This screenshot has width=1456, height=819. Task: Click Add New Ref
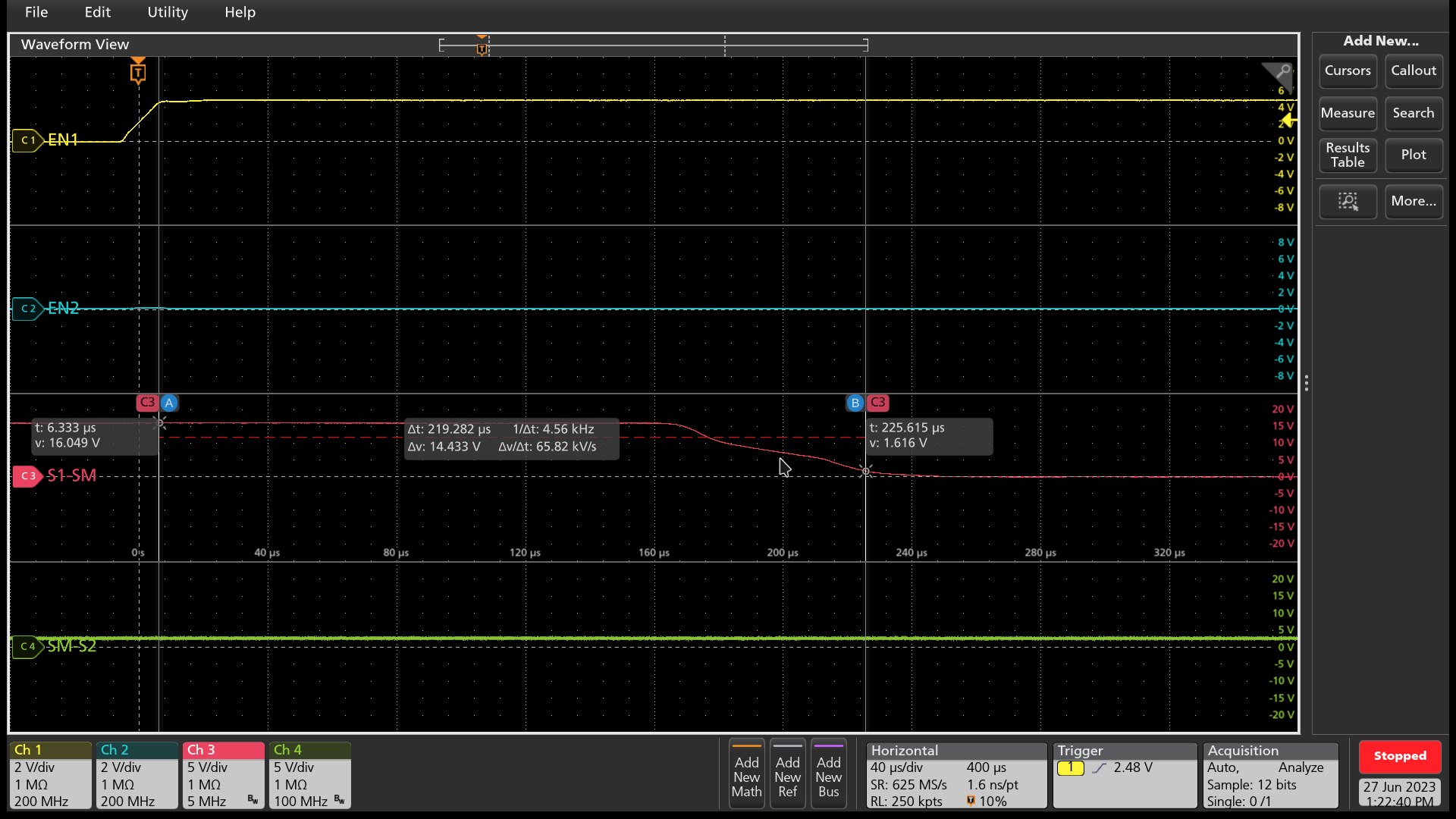[787, 773]
